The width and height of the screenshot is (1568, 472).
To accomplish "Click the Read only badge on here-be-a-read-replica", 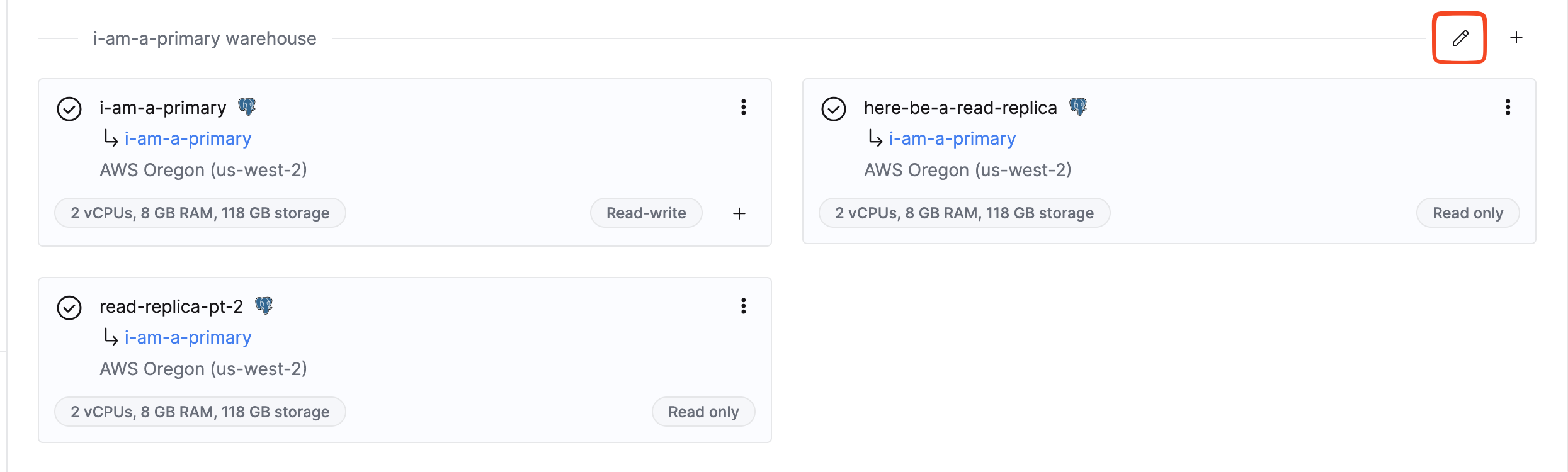I will tap(1467, 213).
